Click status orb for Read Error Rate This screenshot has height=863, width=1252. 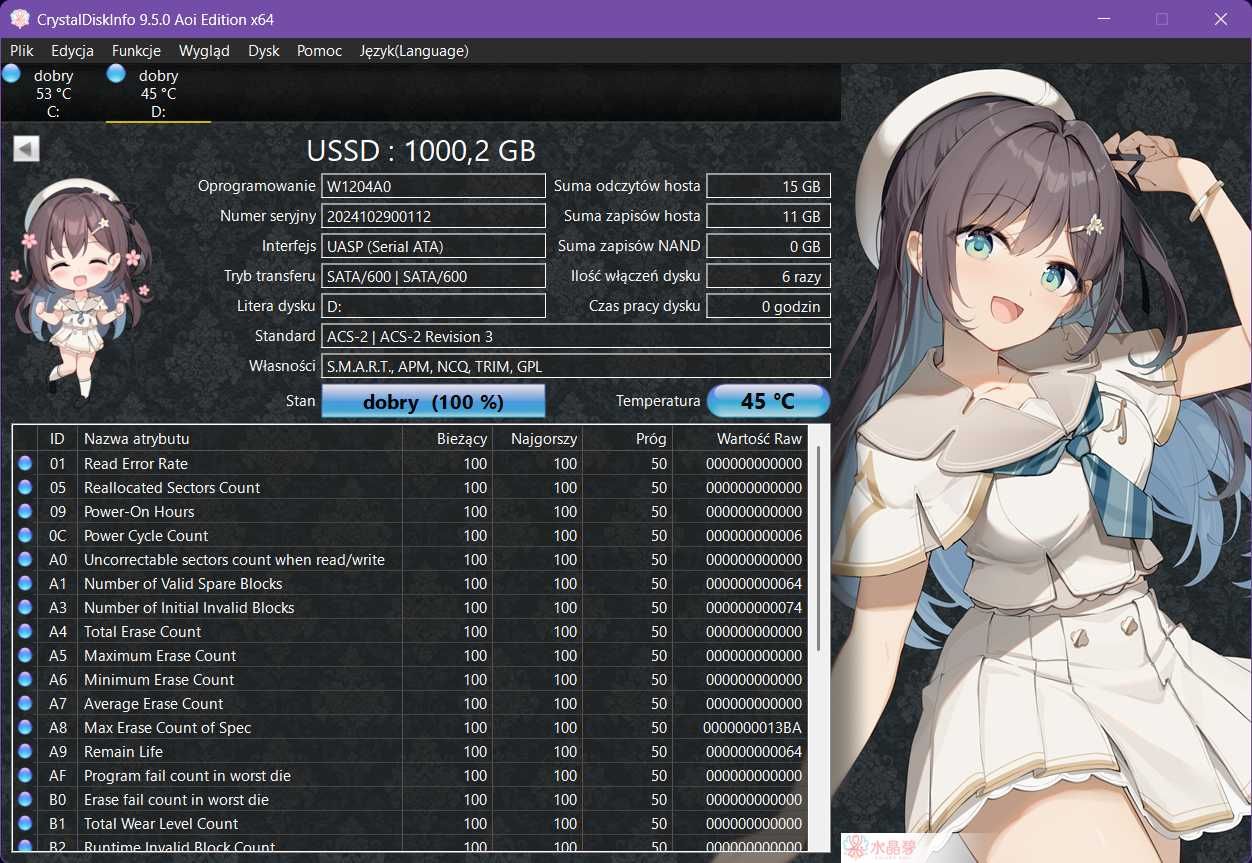(x=25, y=463)
